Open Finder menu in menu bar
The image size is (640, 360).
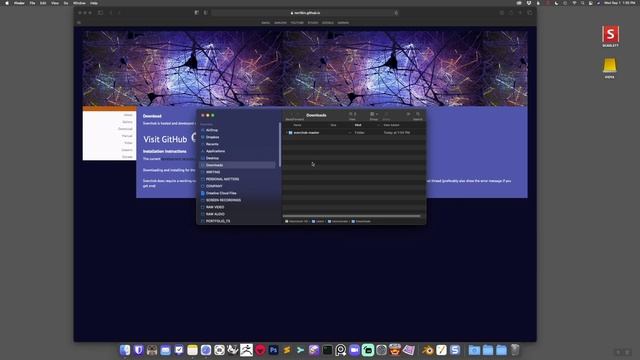pyautogui.click(x=19, y=3)
